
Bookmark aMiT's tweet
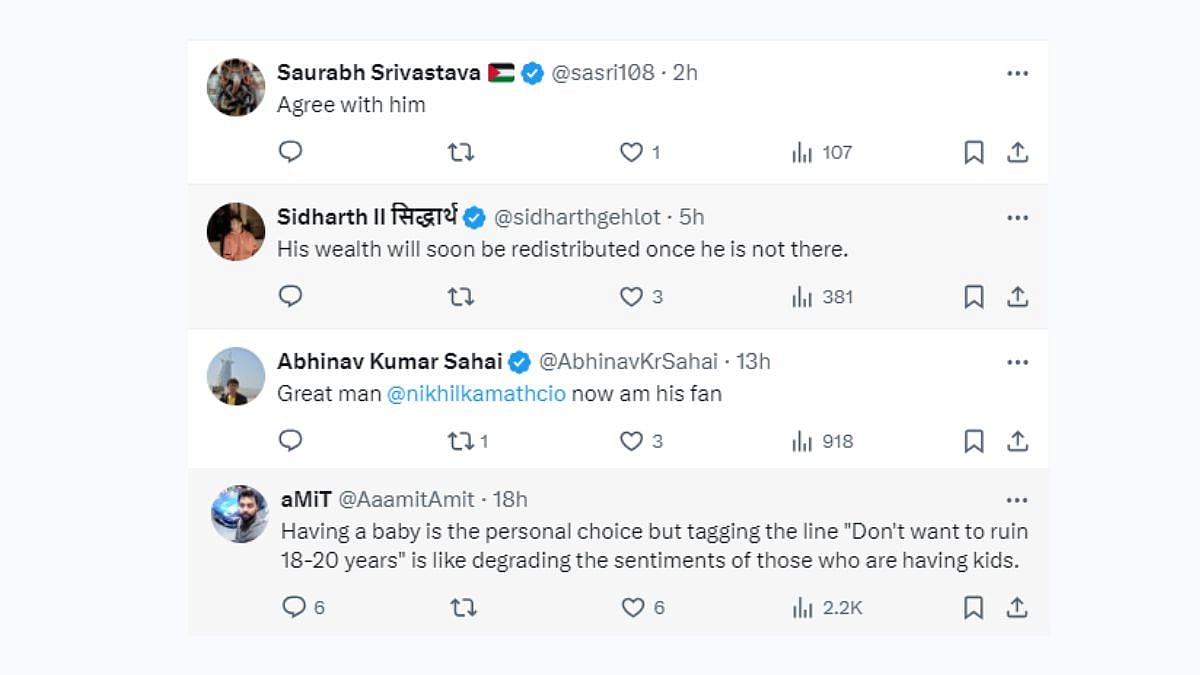[973, 607]
